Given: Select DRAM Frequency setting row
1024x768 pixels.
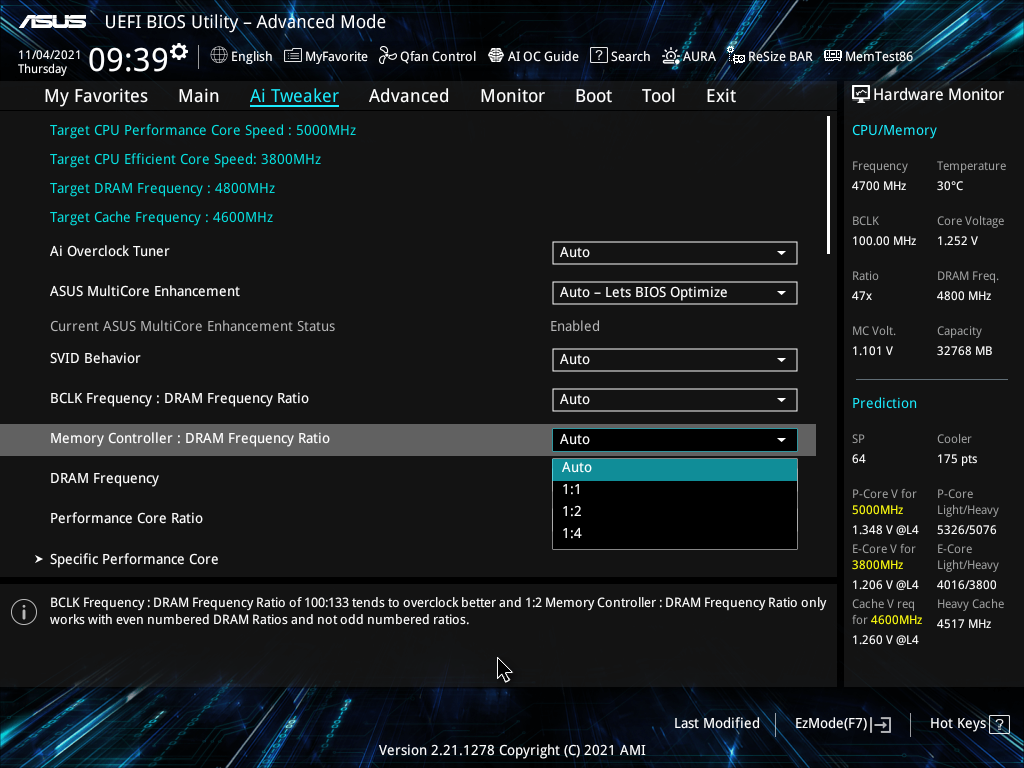Looking at the screenshot, I should [x=104, y=479].
